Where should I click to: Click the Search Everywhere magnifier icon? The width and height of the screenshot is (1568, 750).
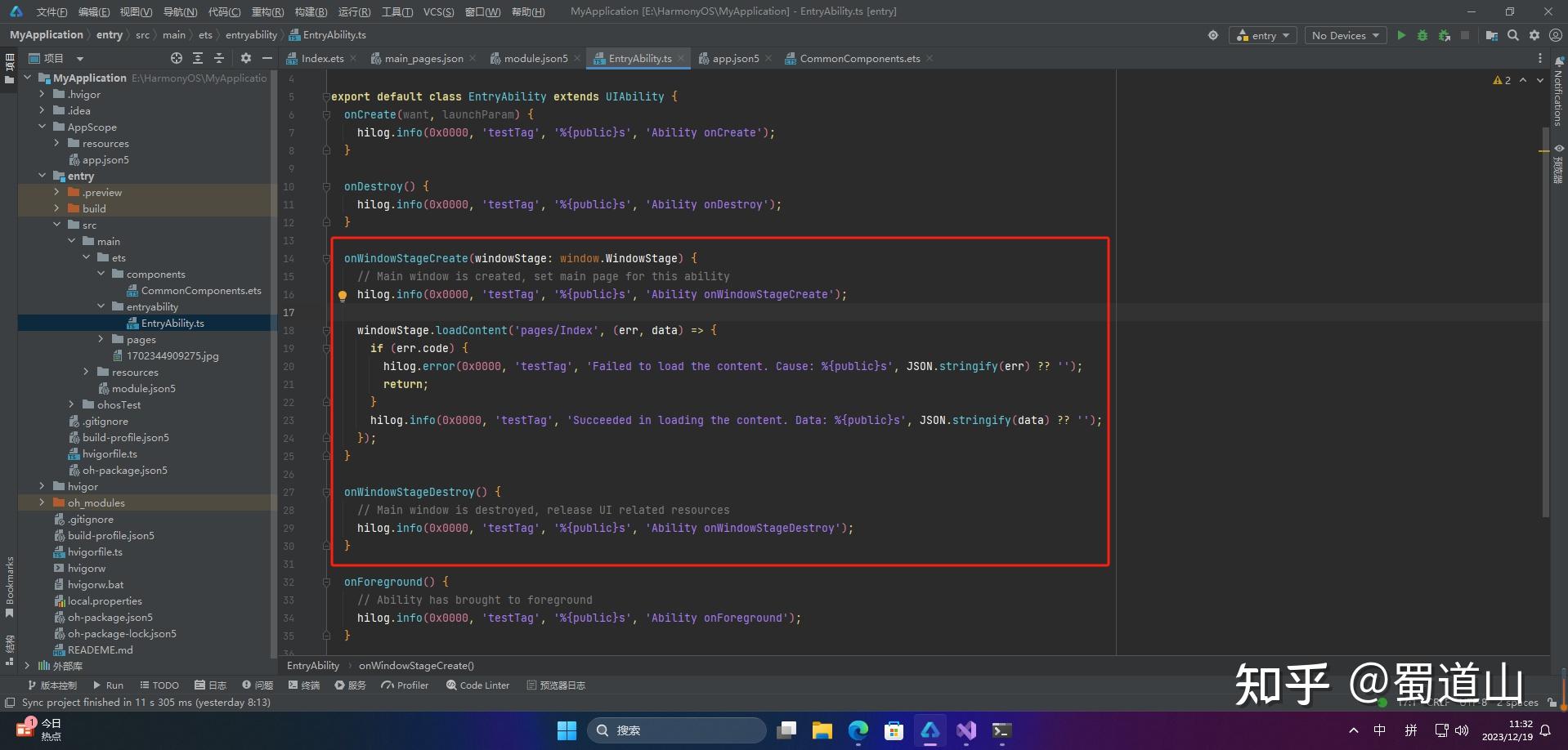[x=1513, y=35]
